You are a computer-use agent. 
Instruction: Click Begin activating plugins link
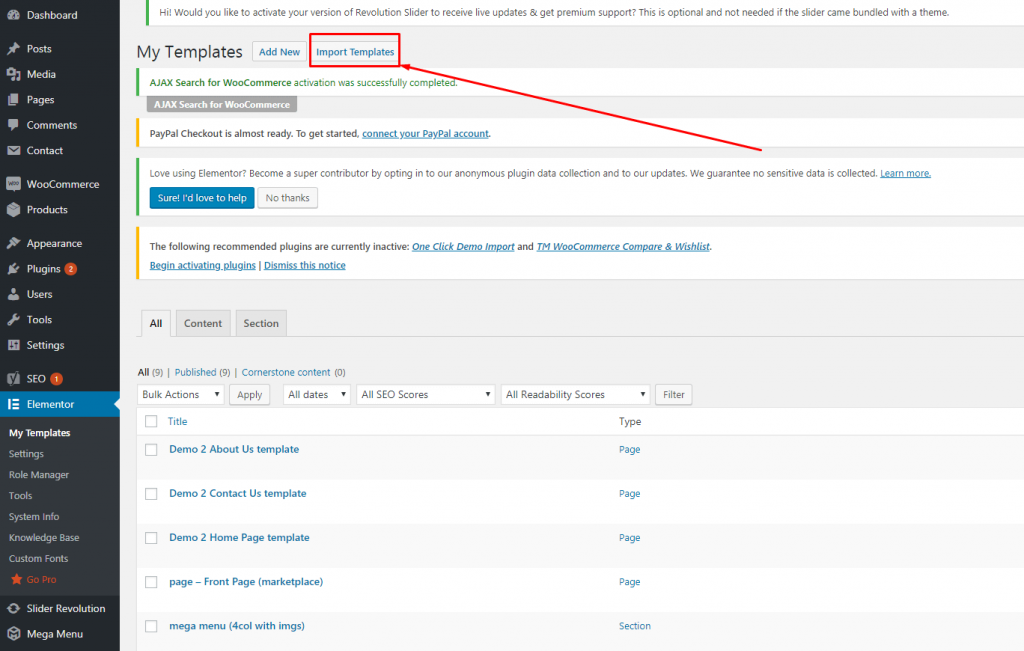tap(202, 265)
